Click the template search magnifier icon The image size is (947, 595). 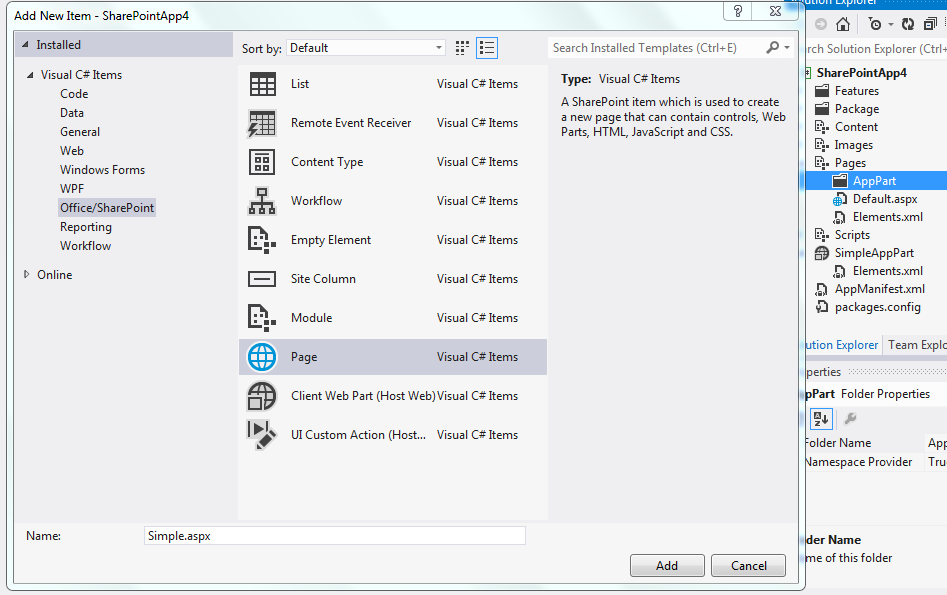pos(772,47)
